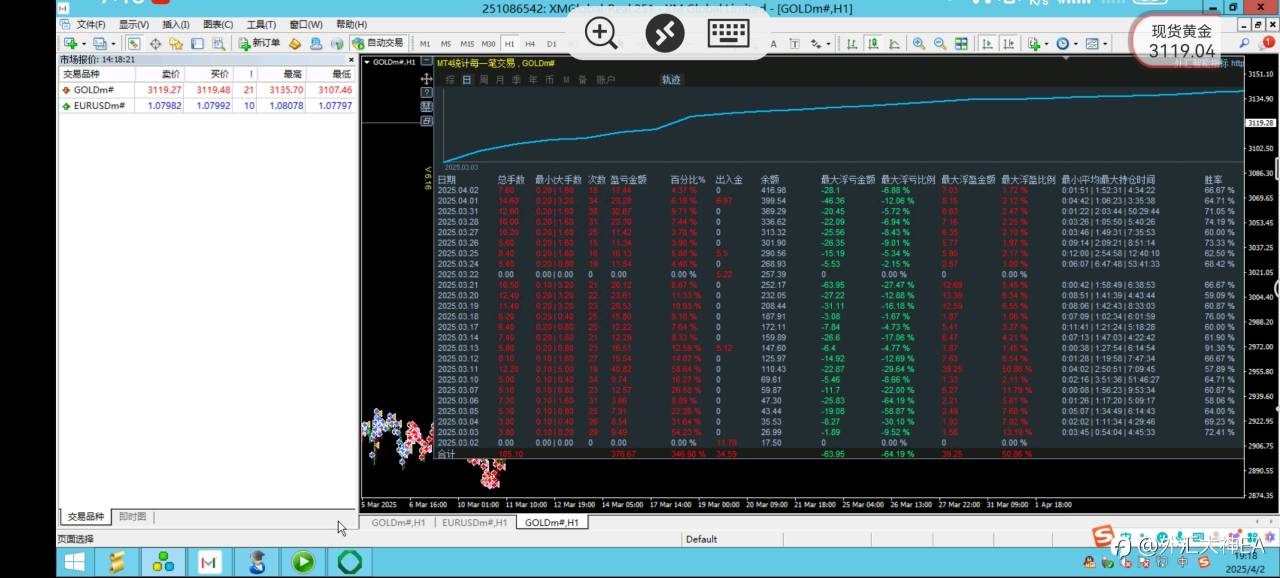Screen dimensions: 1280x578
Task: Expand the new chart dropdown arrow
Action: (84, 44)
